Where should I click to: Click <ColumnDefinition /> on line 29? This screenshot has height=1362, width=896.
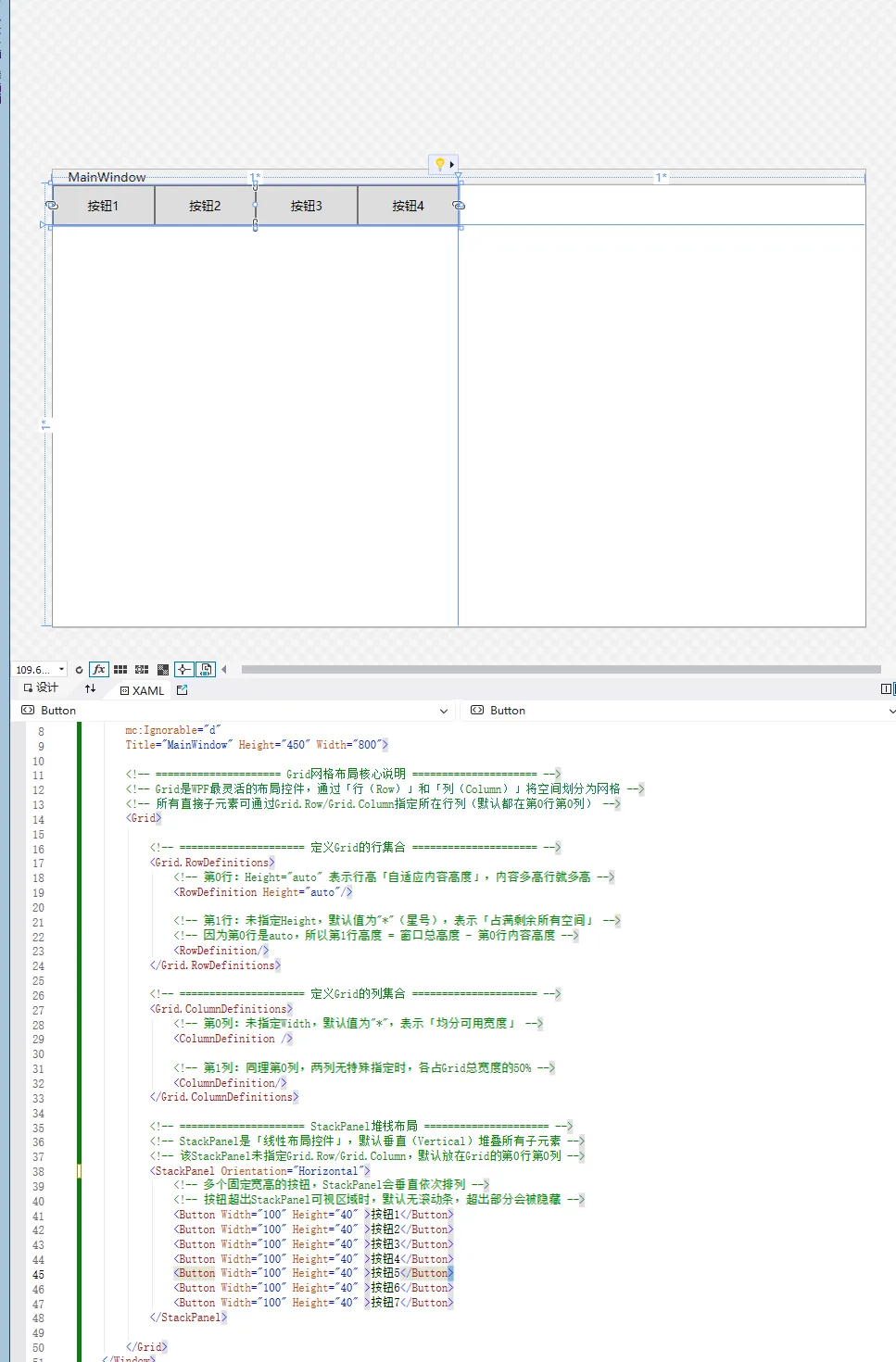coord(233,1039)
